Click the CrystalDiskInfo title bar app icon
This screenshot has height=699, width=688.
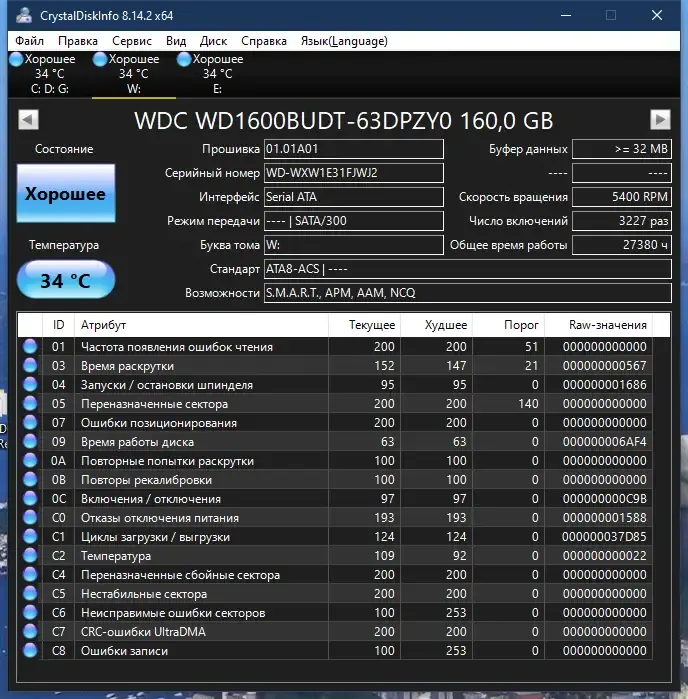coord(24,16)
